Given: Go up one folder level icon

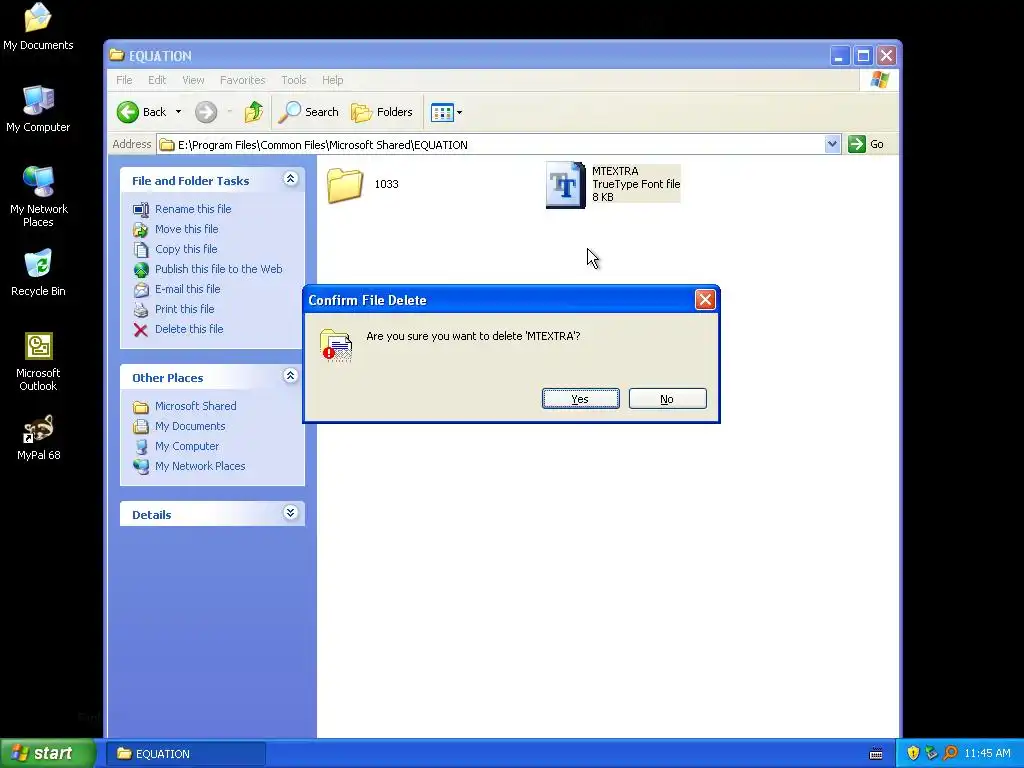Looking at the screenshot, I should click(253, 112).
